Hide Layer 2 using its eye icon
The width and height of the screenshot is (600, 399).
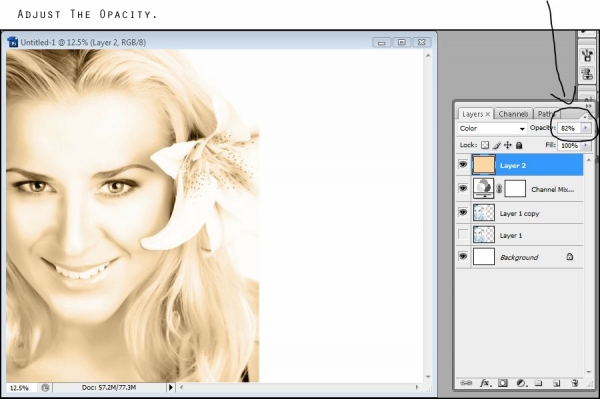(x=463, y=164)
